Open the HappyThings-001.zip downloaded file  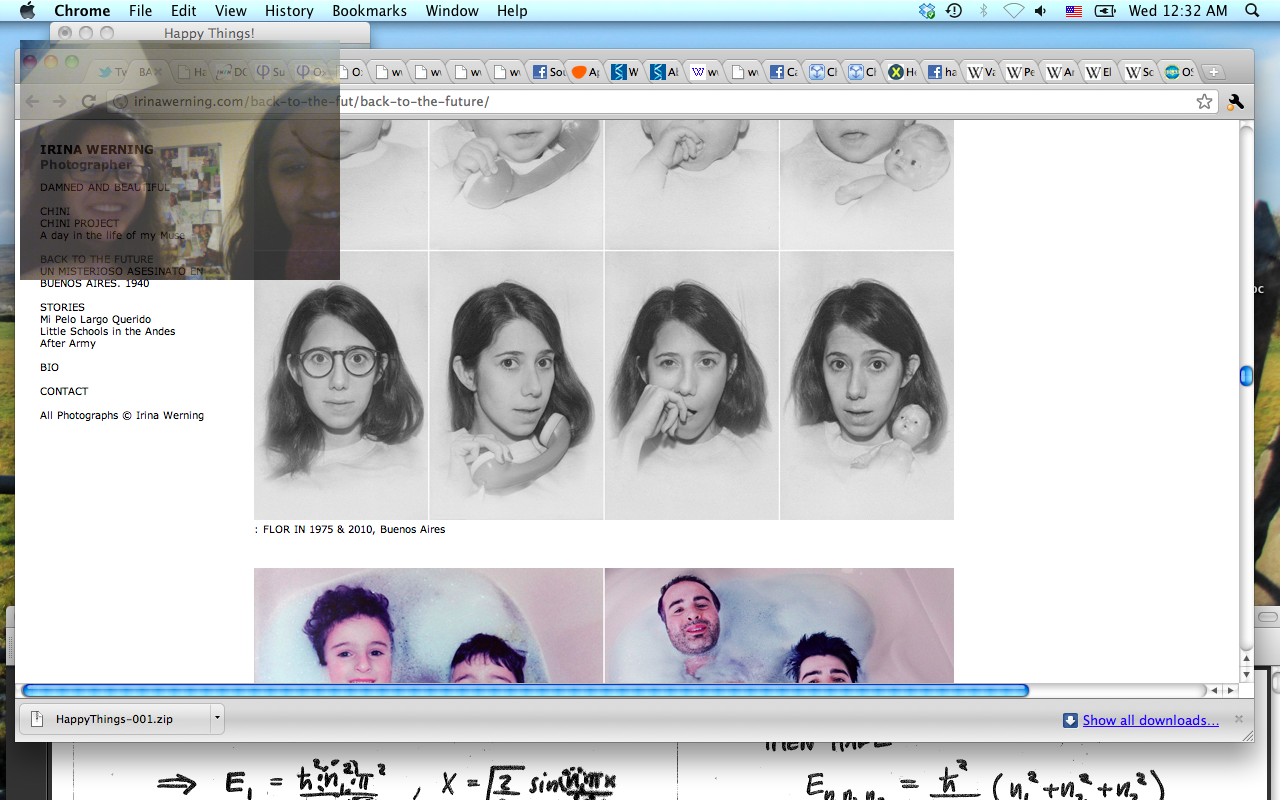point(113,718)
